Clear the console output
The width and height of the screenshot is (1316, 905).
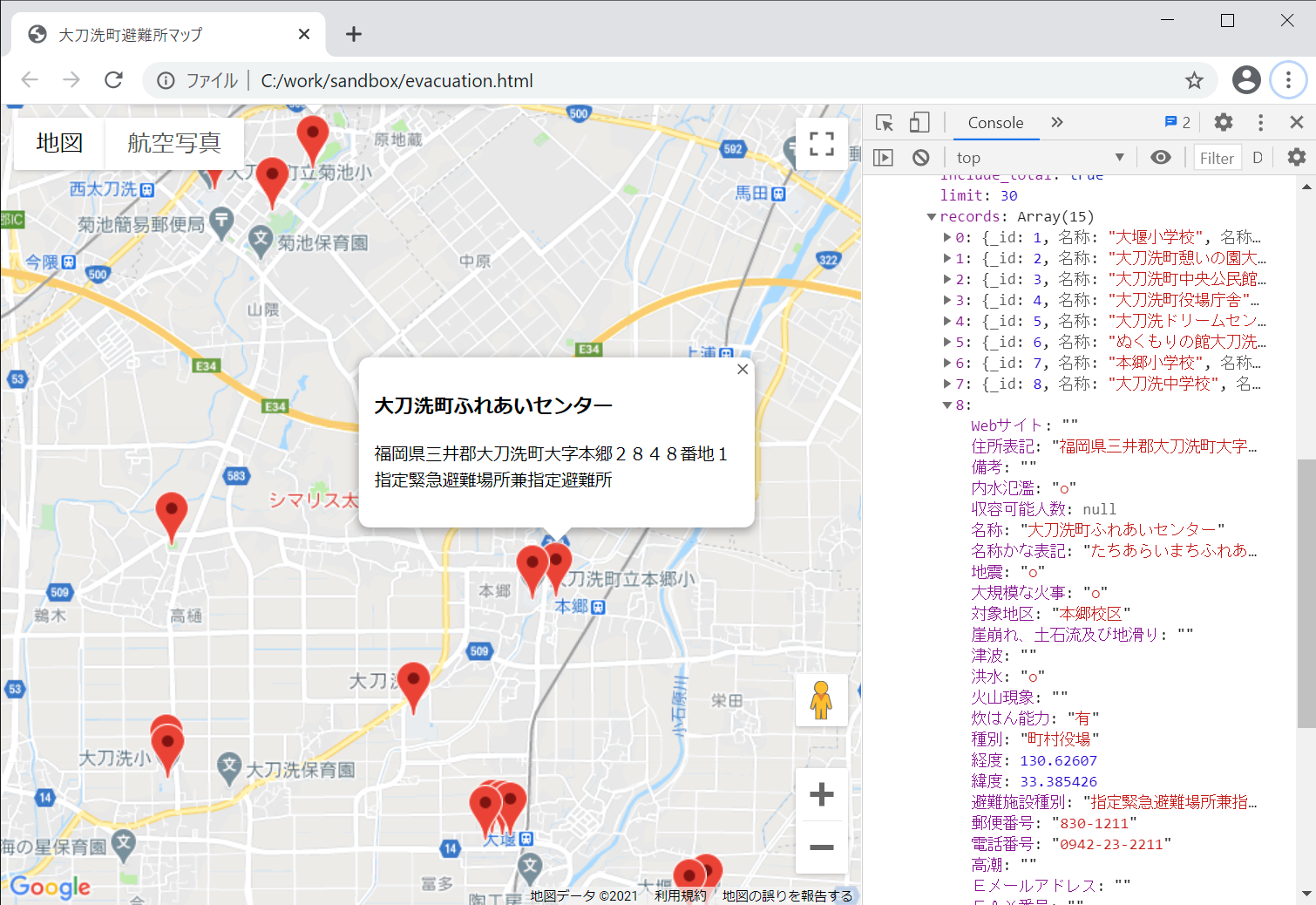[x=921, y=158]
